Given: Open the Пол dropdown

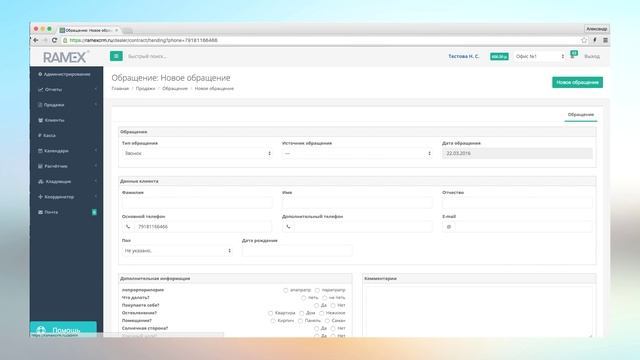Looking at the screenshot, I should pos(177,251).
